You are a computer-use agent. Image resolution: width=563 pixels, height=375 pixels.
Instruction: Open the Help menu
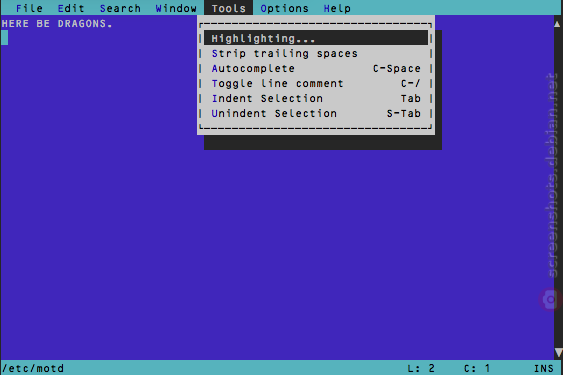click(337, 8)
